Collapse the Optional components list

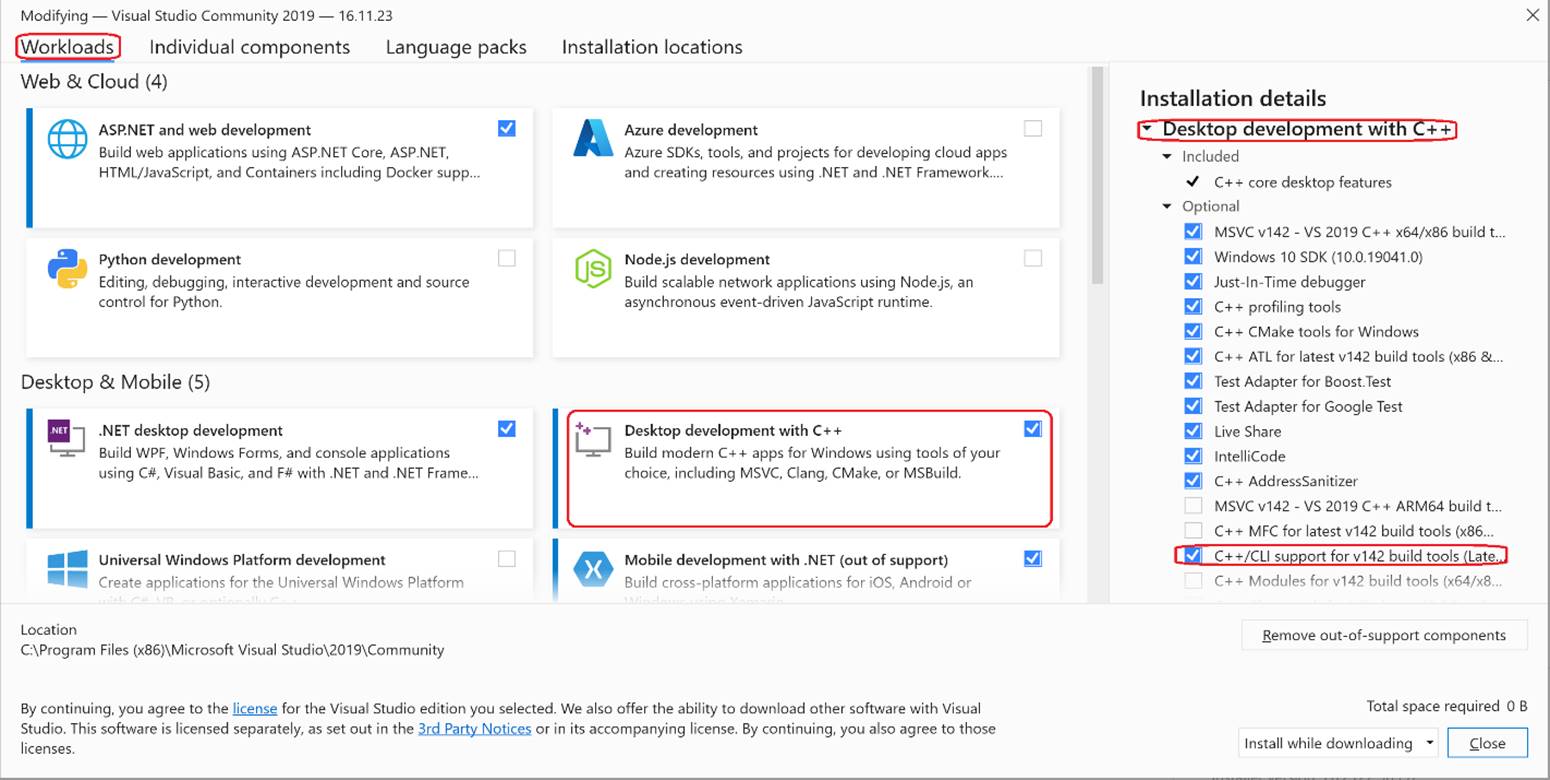coord(1167,207)
